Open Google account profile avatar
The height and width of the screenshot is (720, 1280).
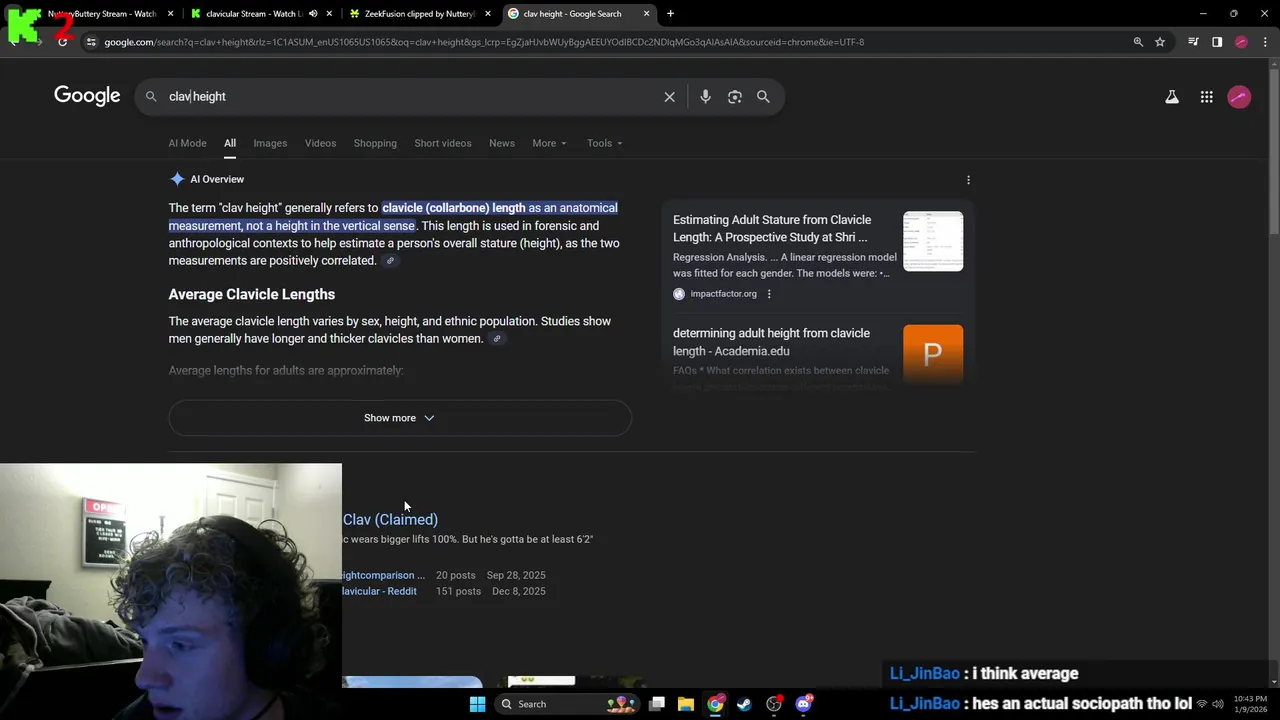1239,97
